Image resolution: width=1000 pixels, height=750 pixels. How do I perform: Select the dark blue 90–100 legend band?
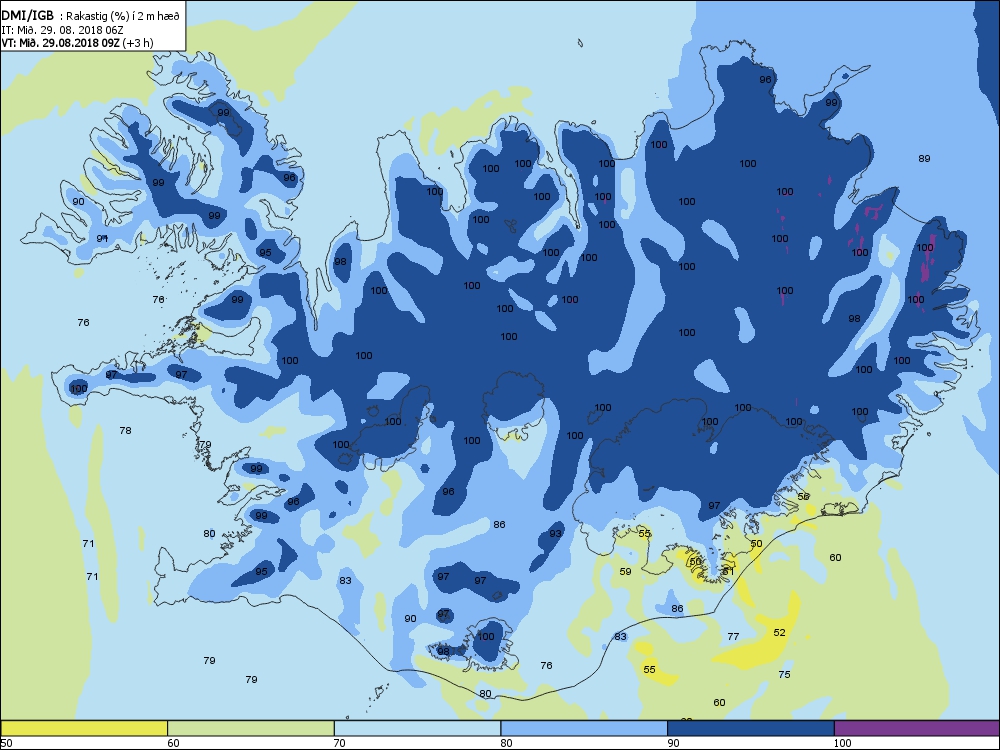751,728
